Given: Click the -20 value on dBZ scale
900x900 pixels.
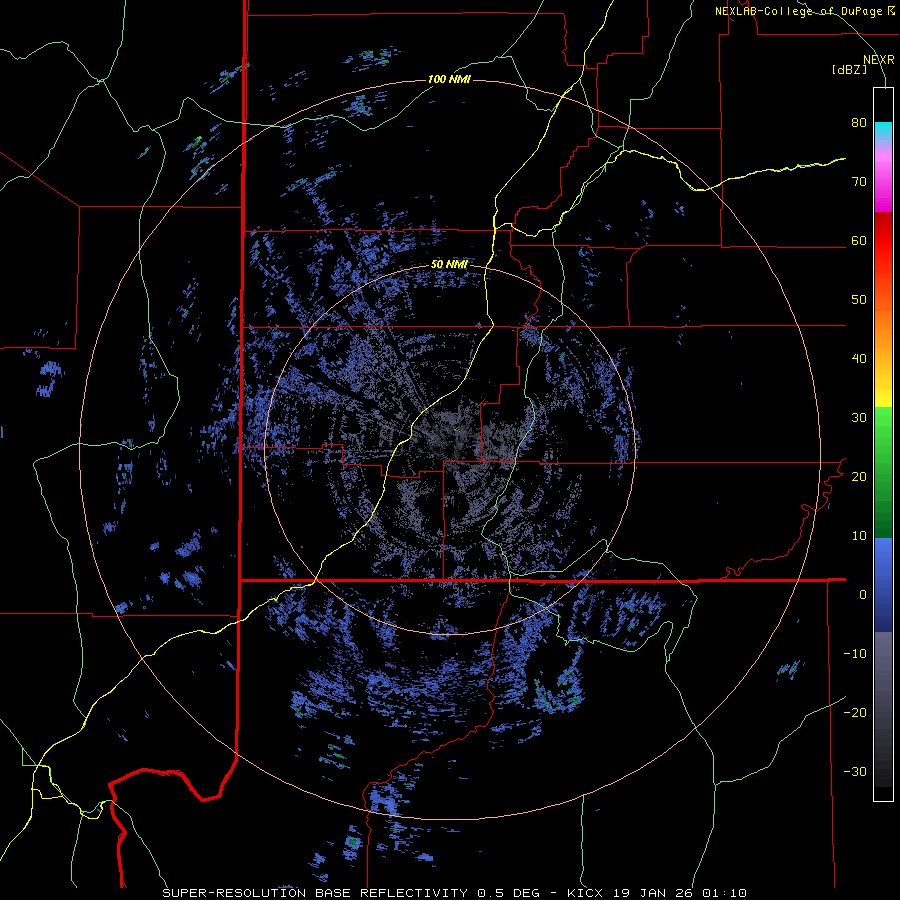Looking at the screenshot, I should pos(855,712).
